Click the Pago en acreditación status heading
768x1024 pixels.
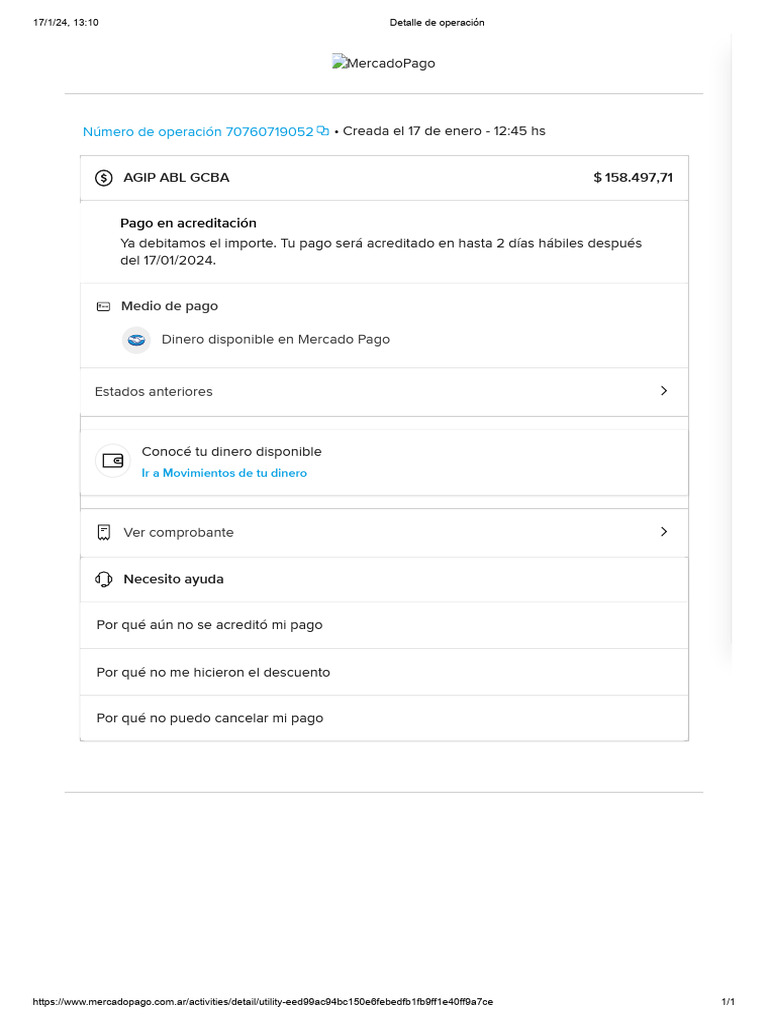tap(188, 223)
